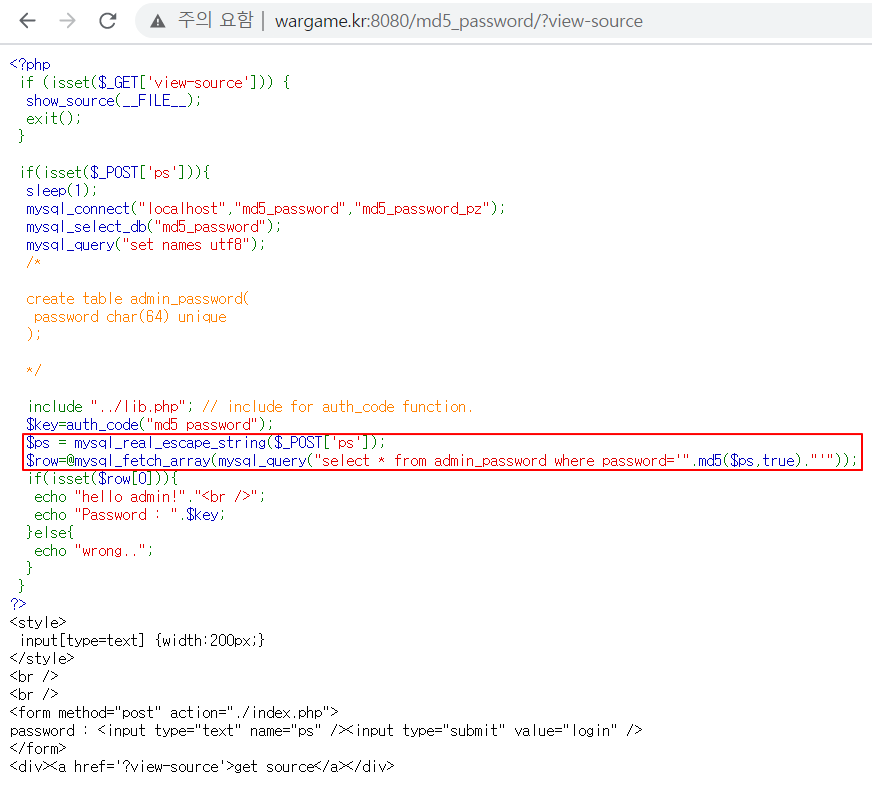Click the address bar URL wargame.kr:8080/md5_password
The width and height of the screenshot is (872, 788).
pos(459,21)
